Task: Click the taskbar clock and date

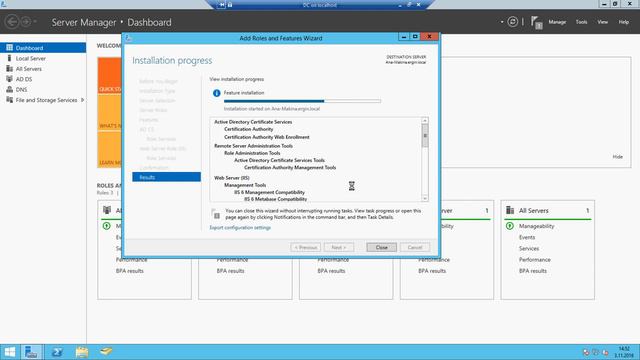Action: pyautogui.click(x=624, y=352)
